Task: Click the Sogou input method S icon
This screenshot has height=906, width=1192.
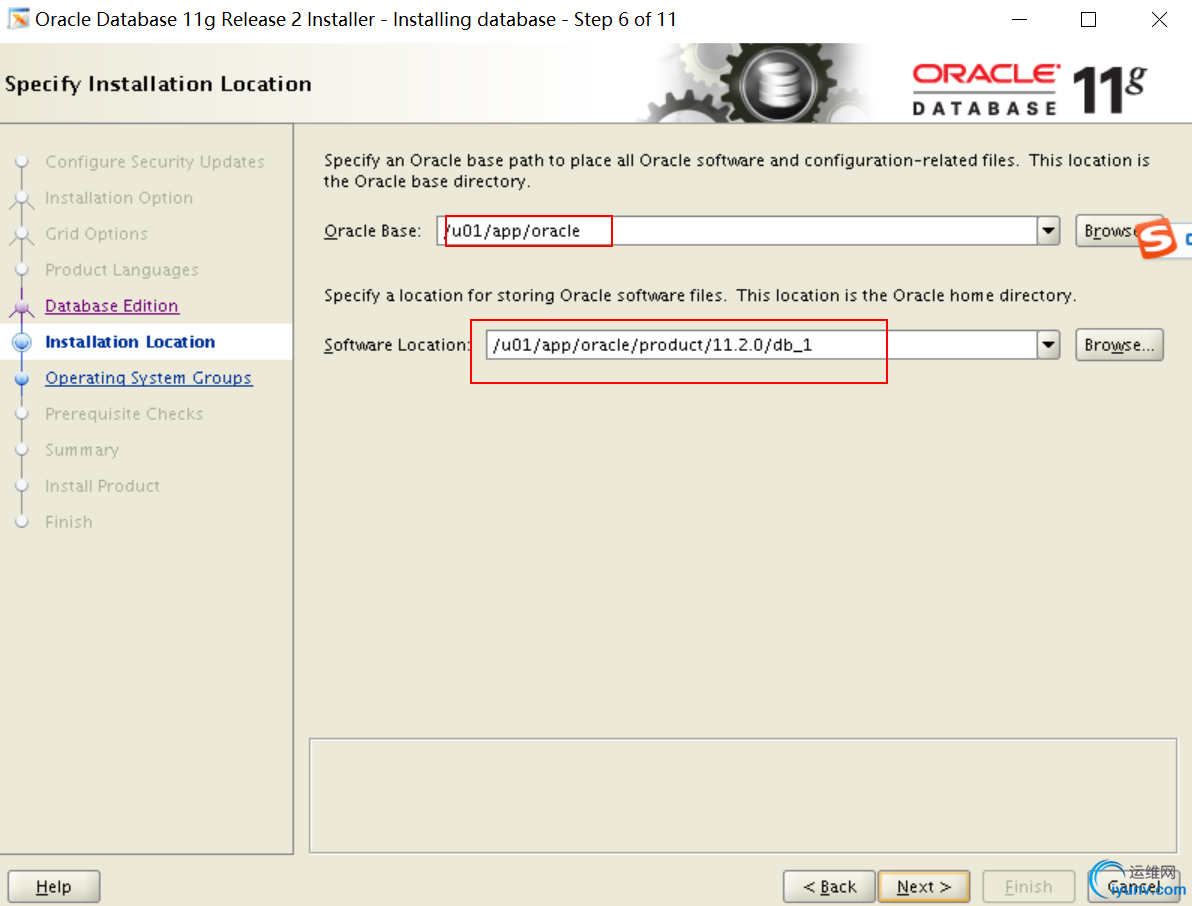Action: pyautogui.click(x=1156, y=239)
